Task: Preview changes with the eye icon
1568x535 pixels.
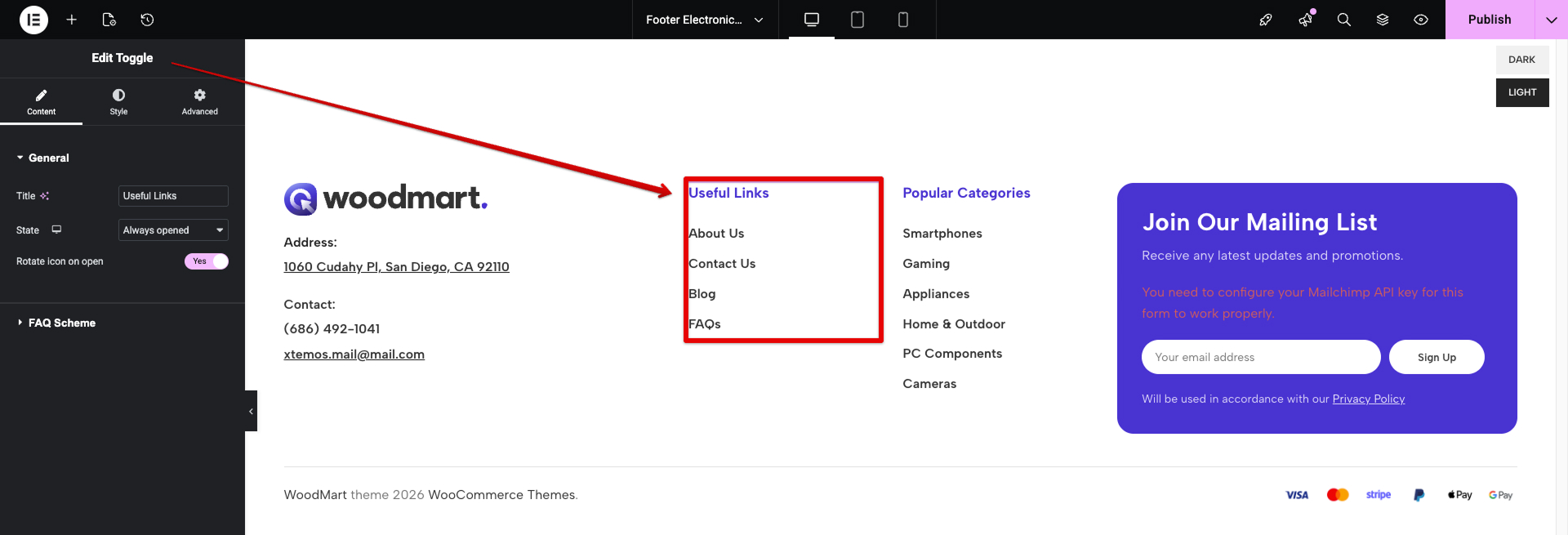Action: tap(1421, 20)
